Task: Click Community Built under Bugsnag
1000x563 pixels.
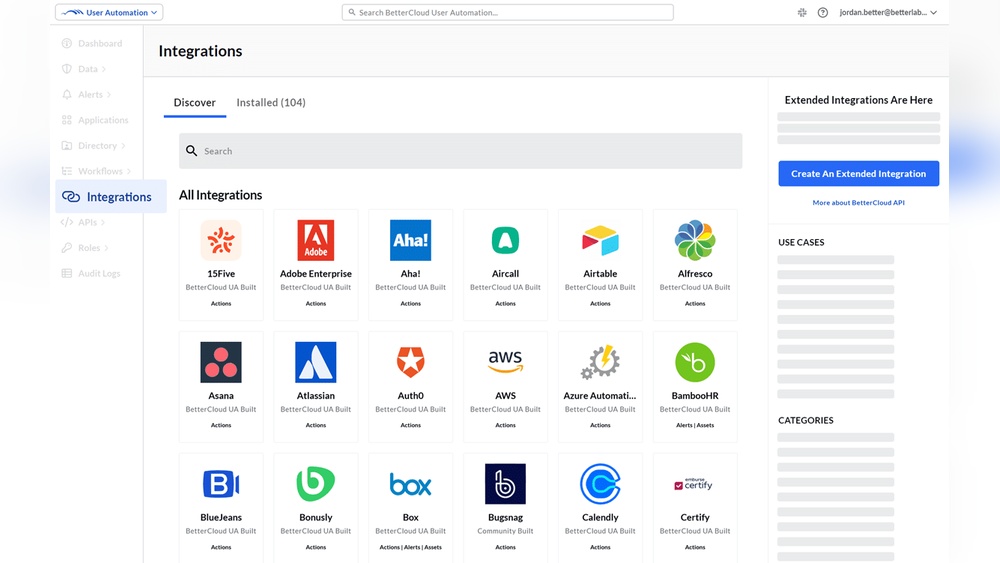Action: tap(505, 531)
